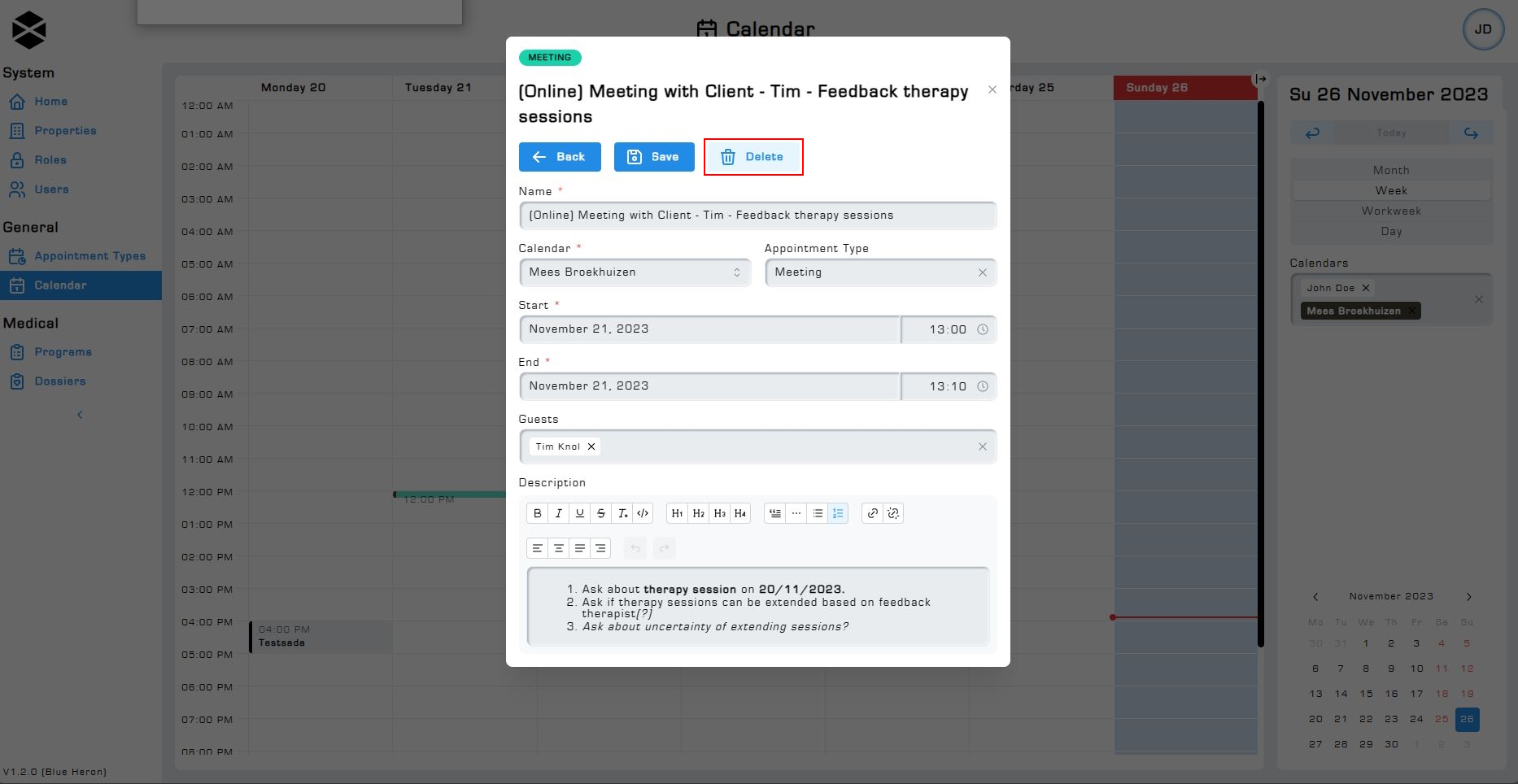The width and height of the screenshot is (1518, 784).
Task: Clear the Meeting appointment type
Action: [982, 272]
